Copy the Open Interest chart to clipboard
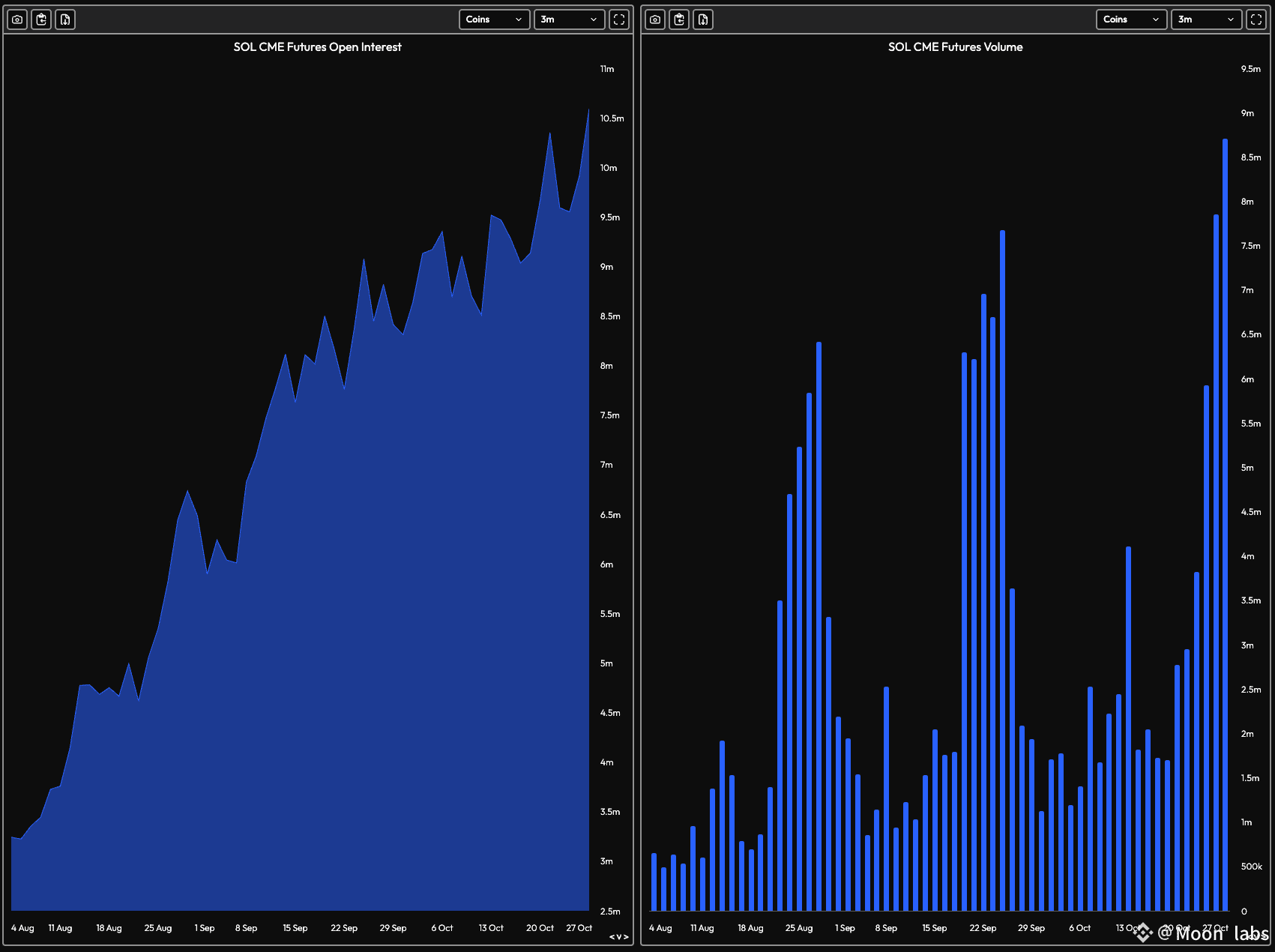 point(41,19)
